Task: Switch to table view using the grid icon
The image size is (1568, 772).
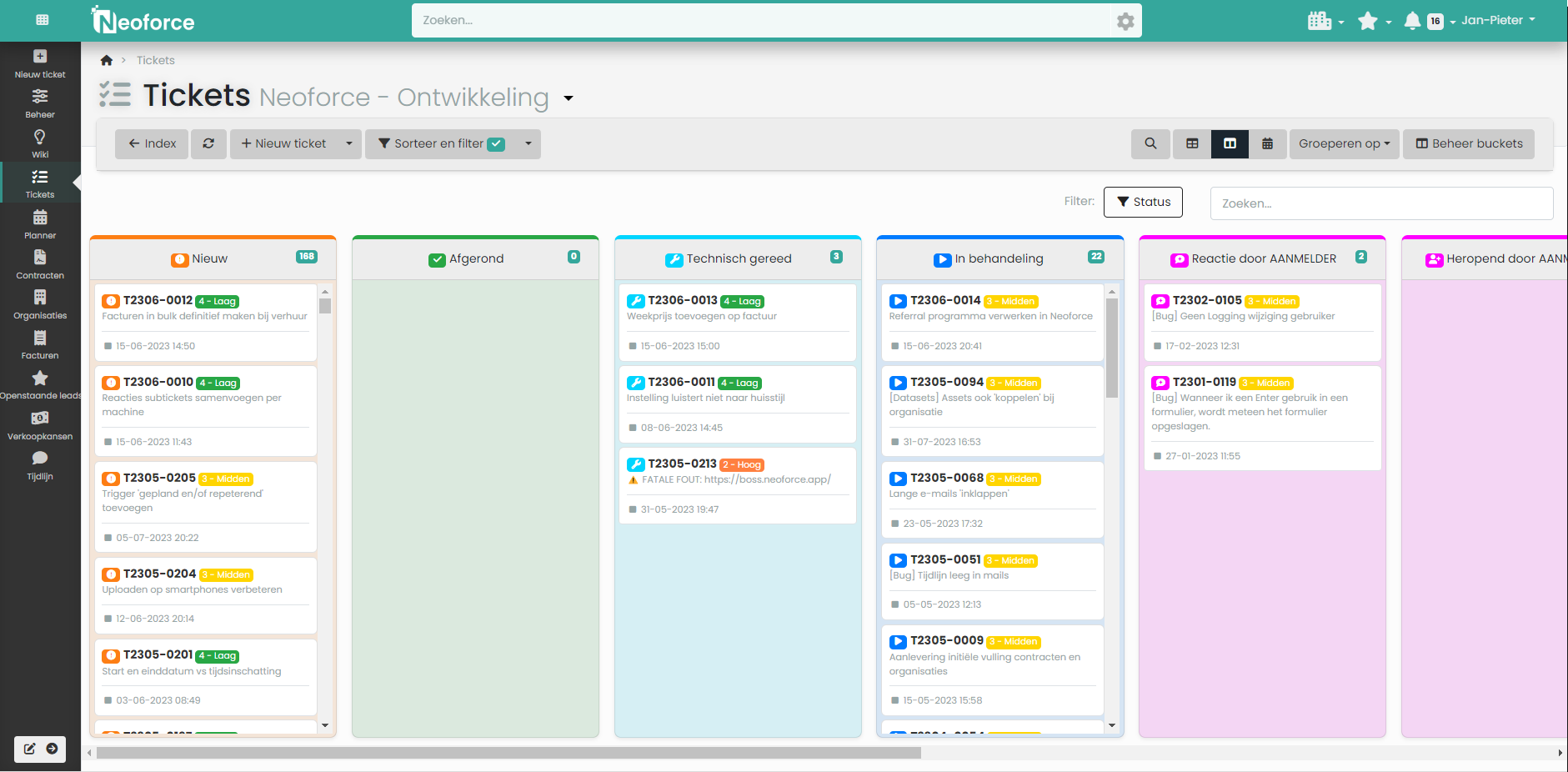Action: click(x=1191, y=143)
